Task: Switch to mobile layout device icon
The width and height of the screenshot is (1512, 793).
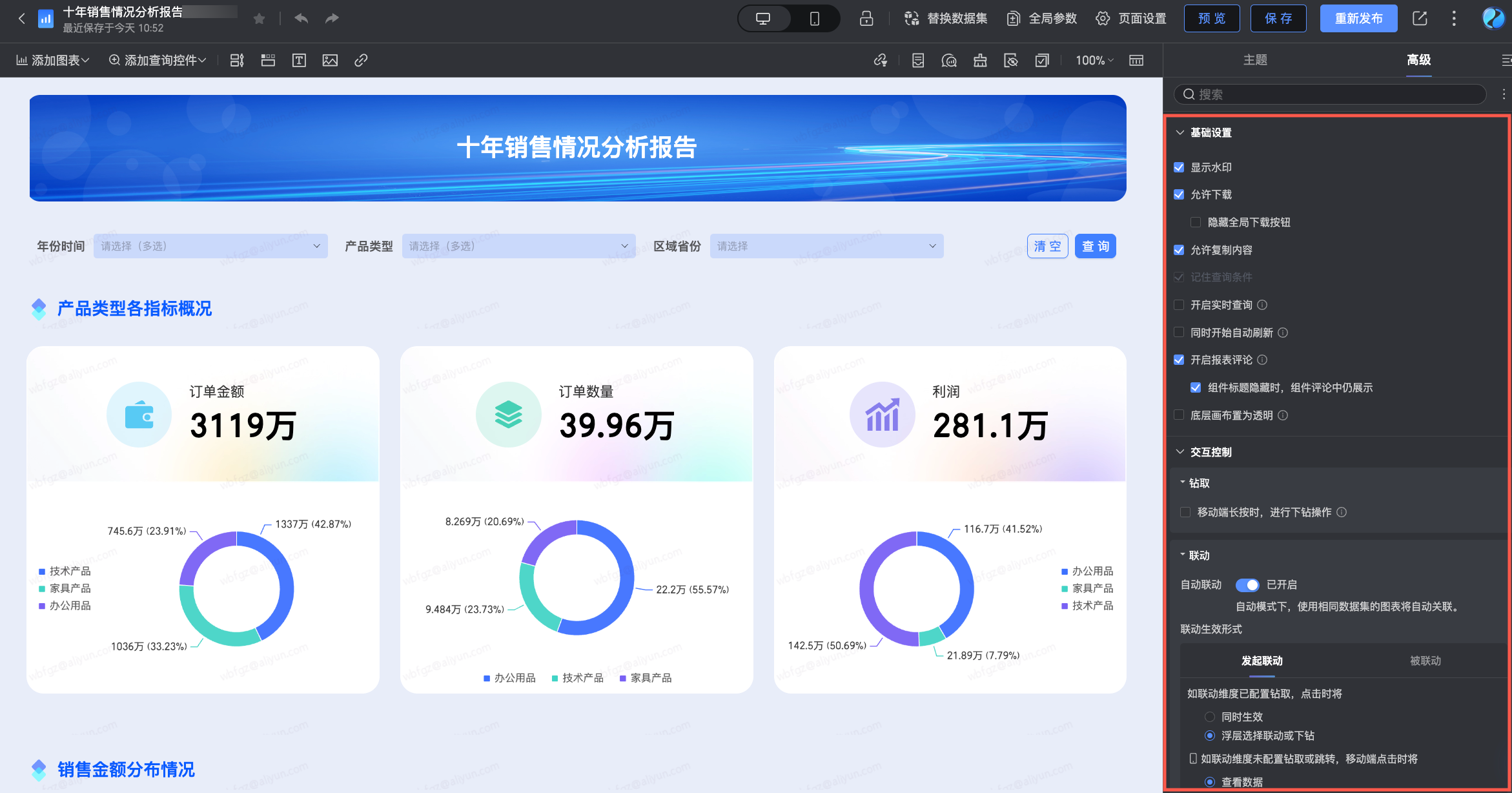Action: click(814, 19)
